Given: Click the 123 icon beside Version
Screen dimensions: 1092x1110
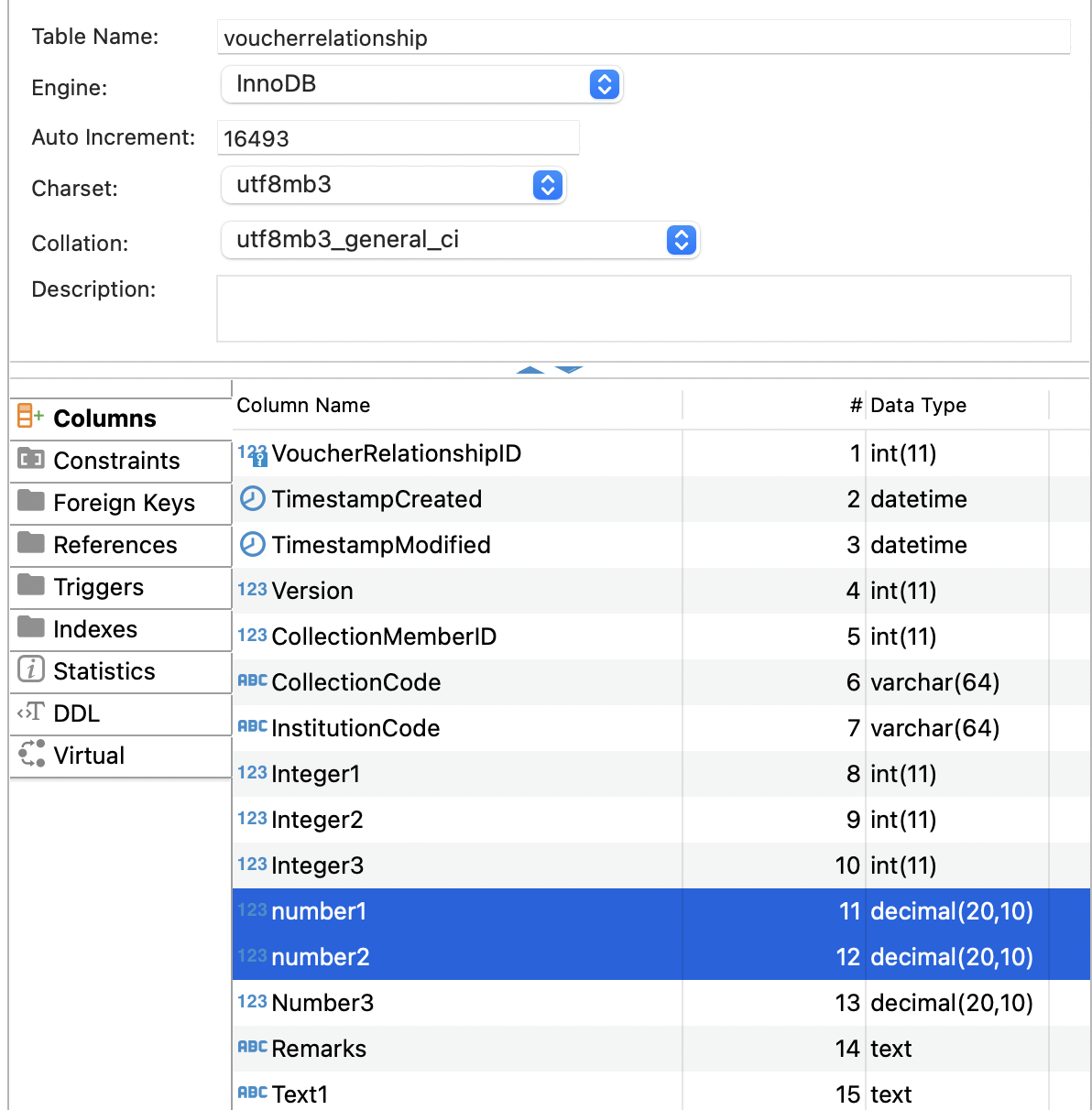Looking at the screenshot, I should tap(252, 589).
